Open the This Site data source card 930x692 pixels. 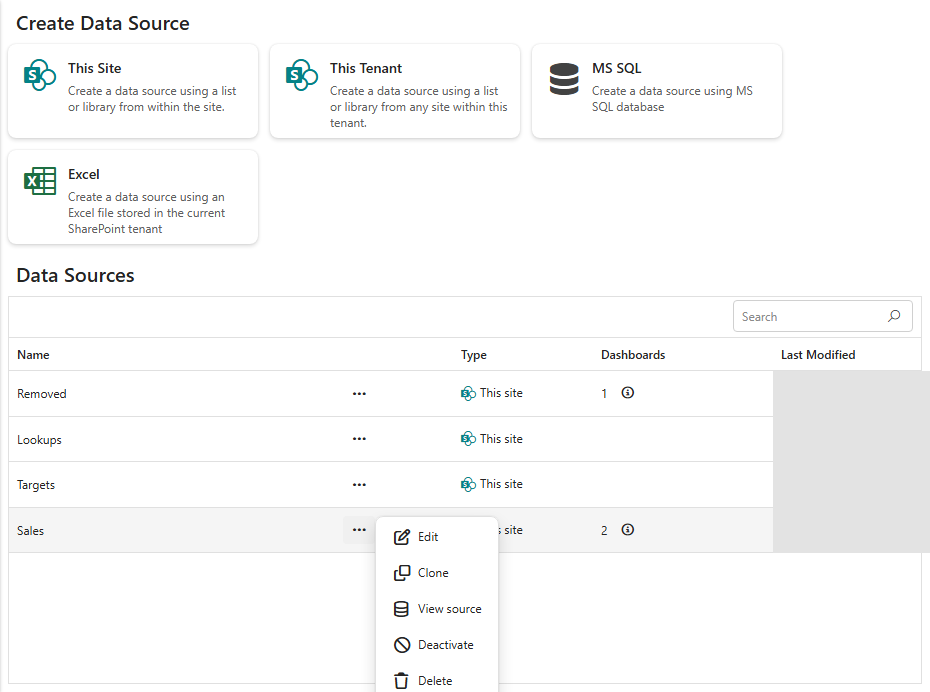coord(133,91)
